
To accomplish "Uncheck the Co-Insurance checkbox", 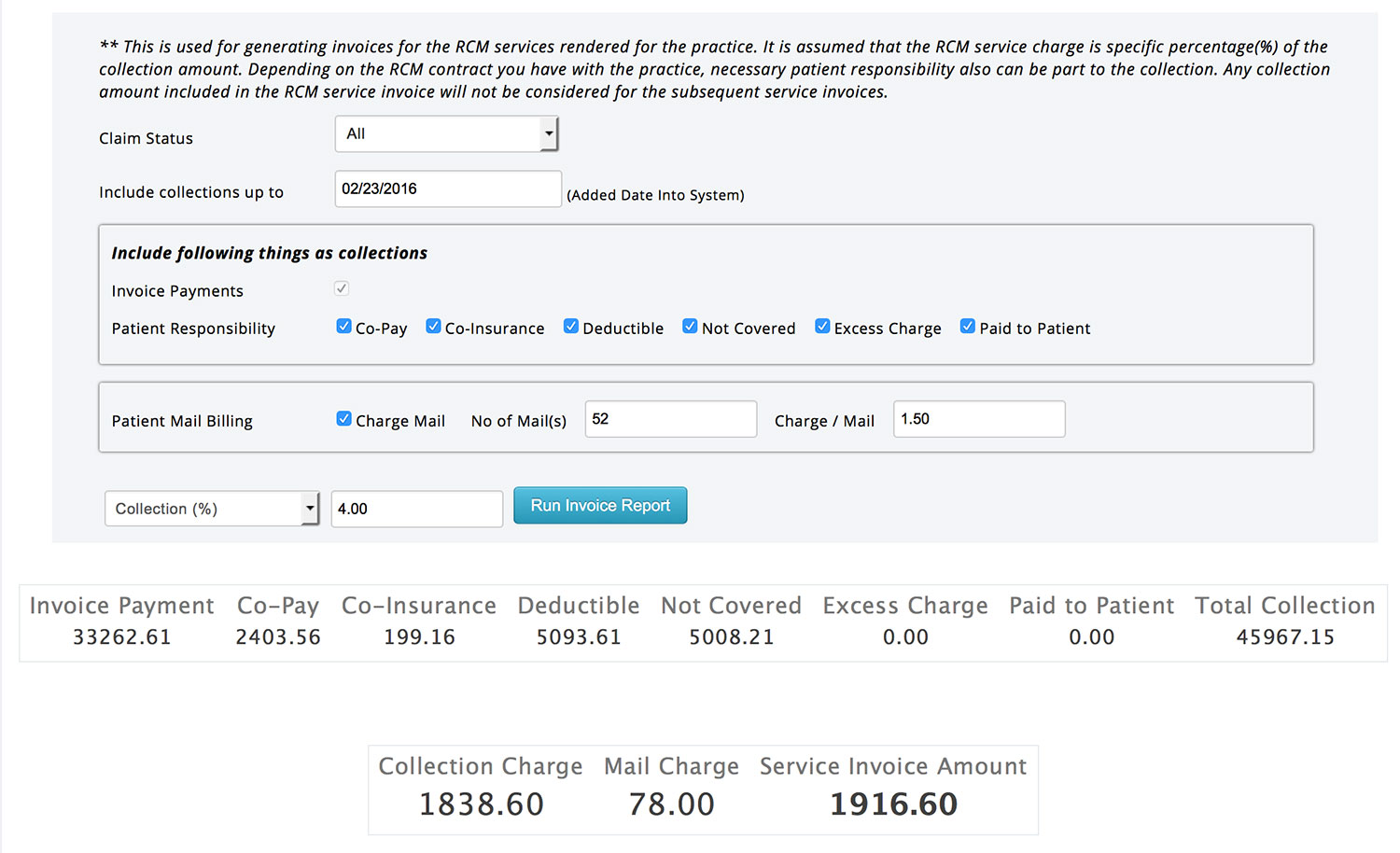I will 433,327.
